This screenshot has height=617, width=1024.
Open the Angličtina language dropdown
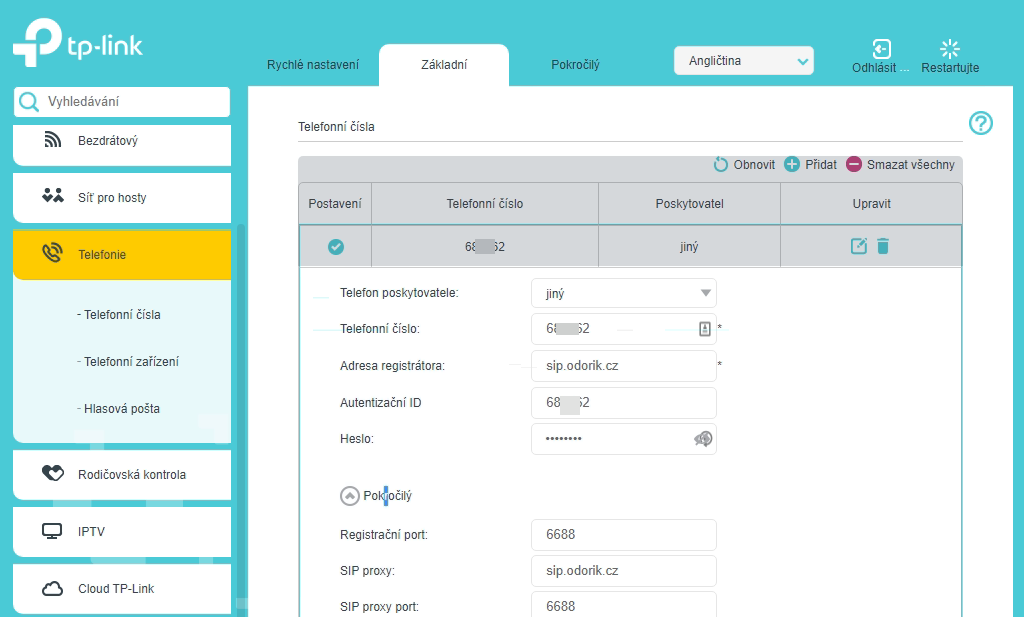744,61
